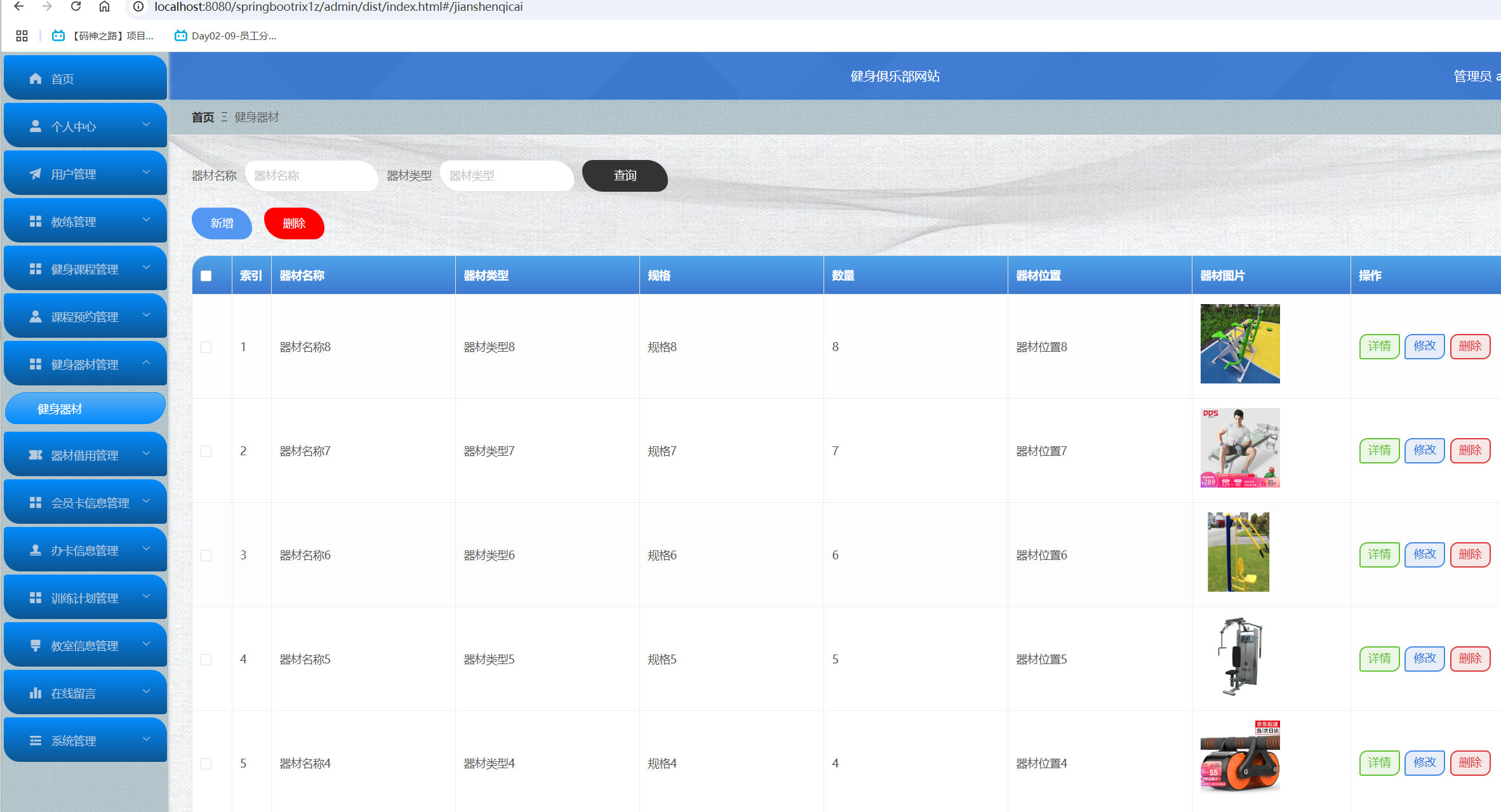This screenshot has width=1501, height=812.
Task: Focus the 器材名称 search input
Action: 311,175
